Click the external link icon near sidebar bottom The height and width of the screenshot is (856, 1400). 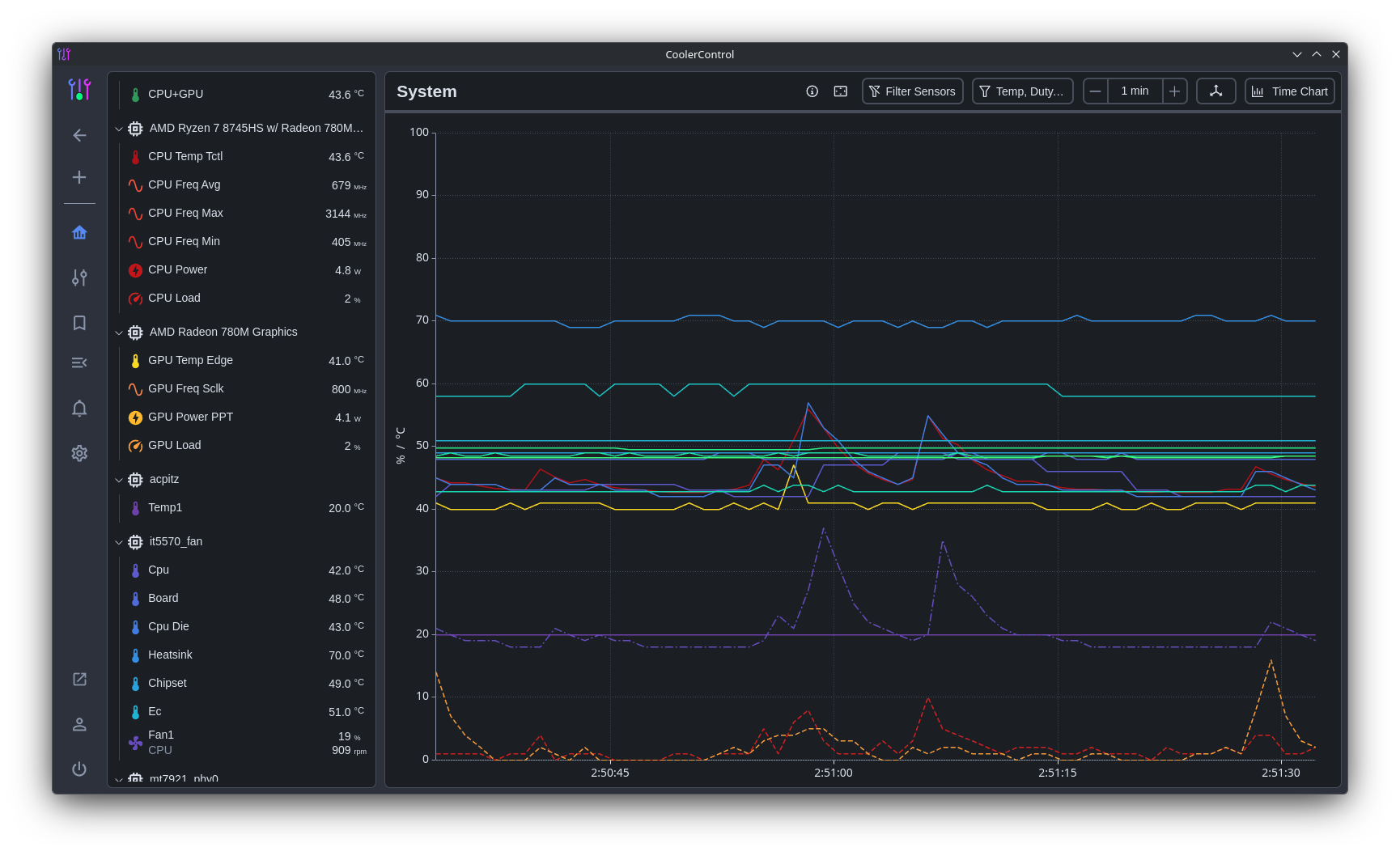coord(79,680)
